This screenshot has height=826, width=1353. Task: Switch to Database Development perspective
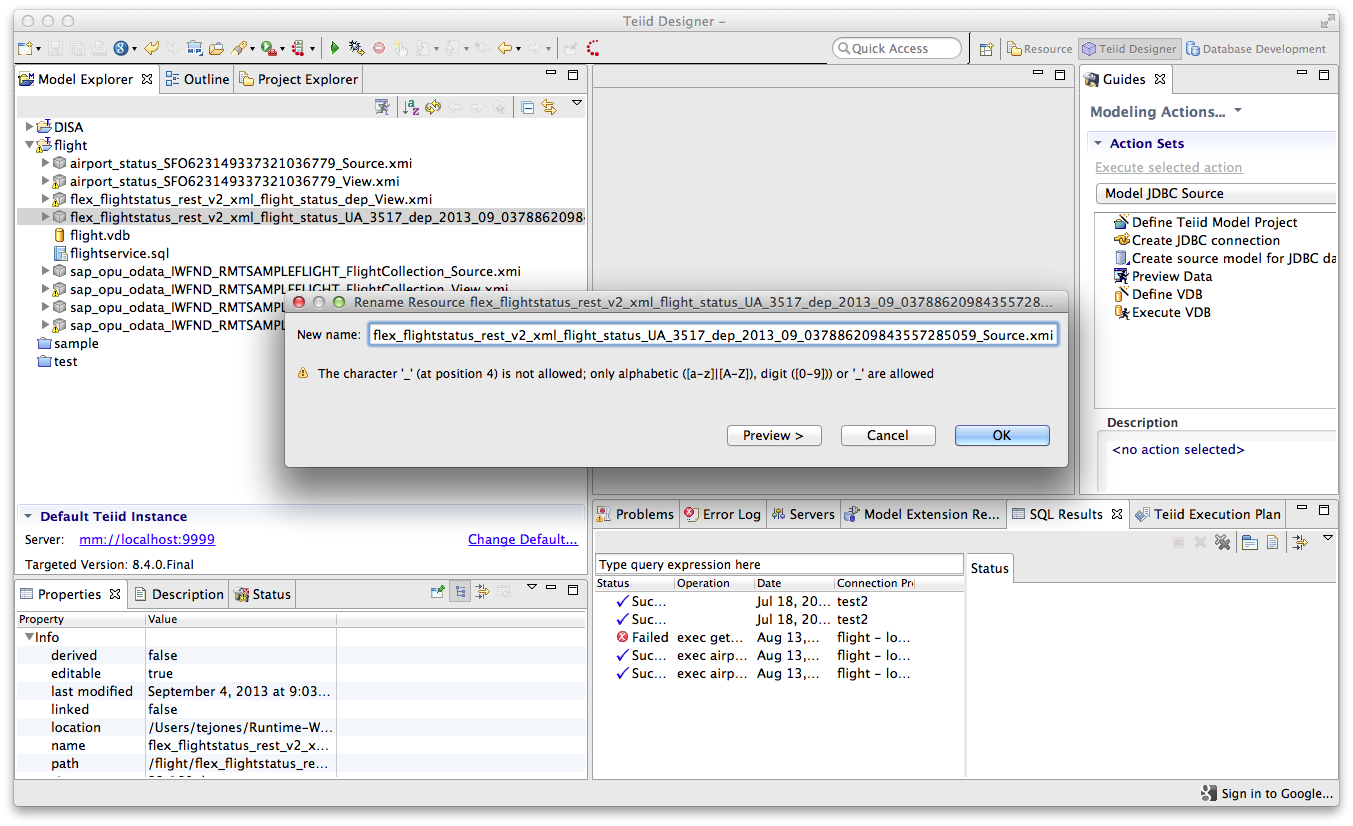[1256, 48]
